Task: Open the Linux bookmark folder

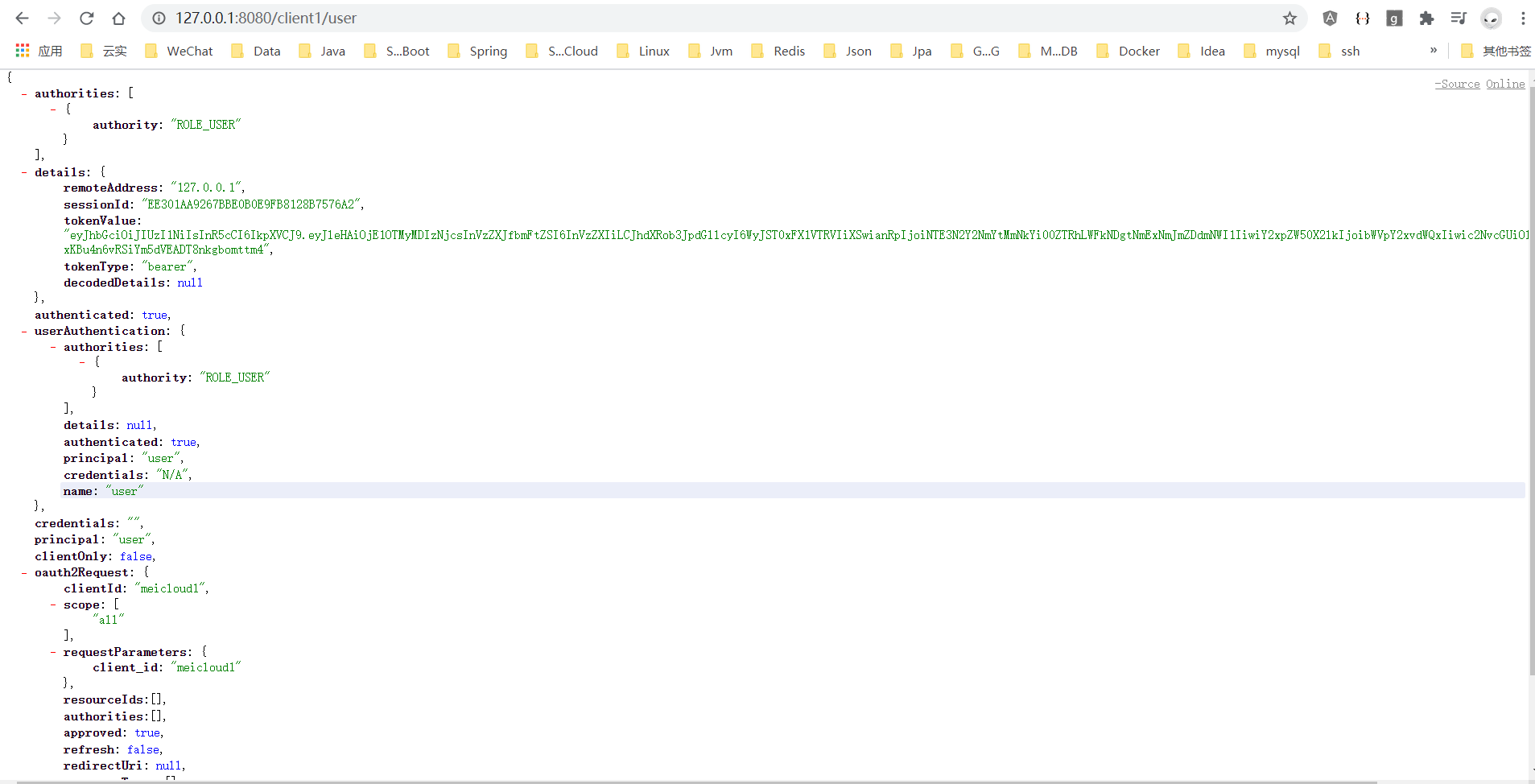Action: [x=643, y=51]
